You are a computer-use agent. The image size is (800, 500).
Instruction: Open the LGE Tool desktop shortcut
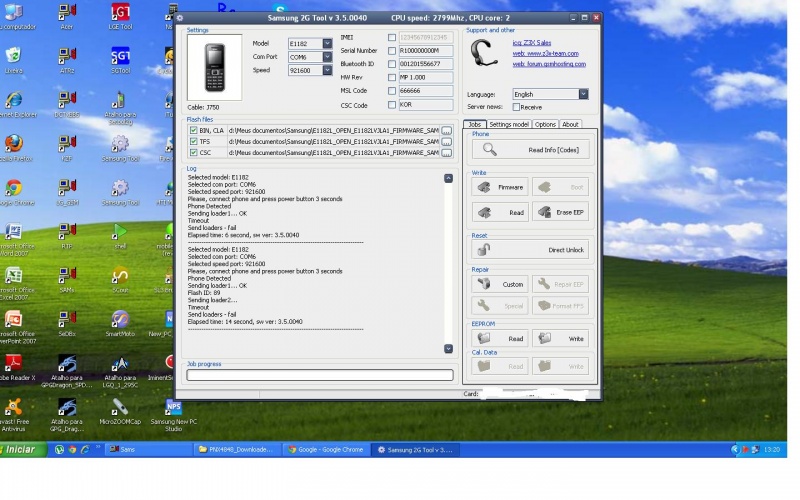tap(120, 16)
